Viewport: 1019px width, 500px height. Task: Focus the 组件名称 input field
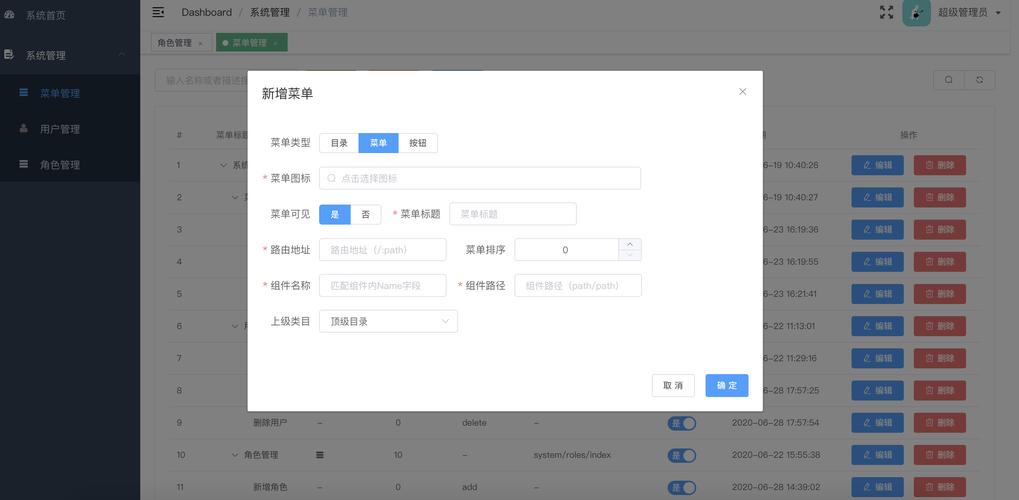tap(383, 285)
